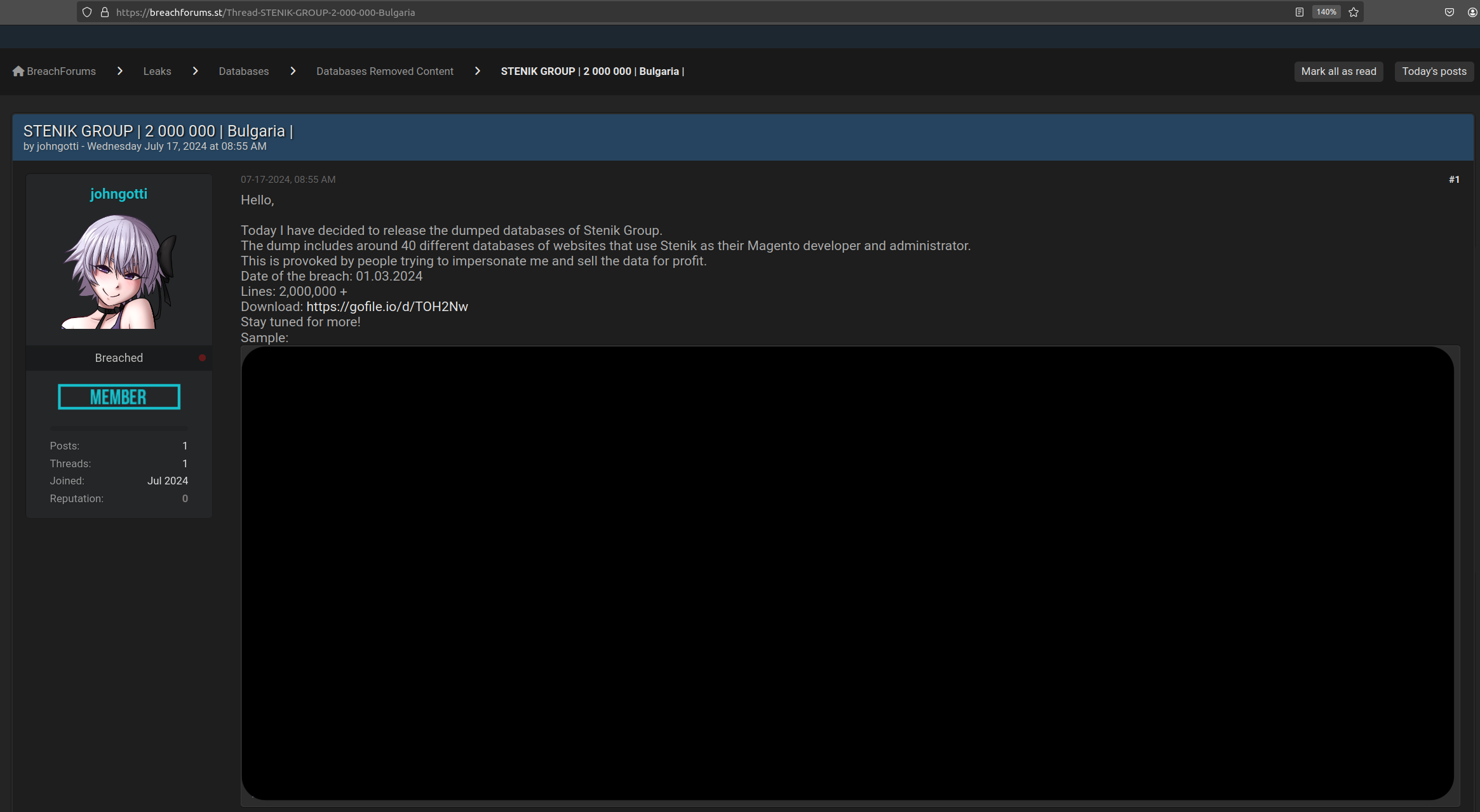Click the post timestamp 07-17-2024, 08:55 AM
Viewport: 1480px width, 812px height.
[x=288, y=180]
